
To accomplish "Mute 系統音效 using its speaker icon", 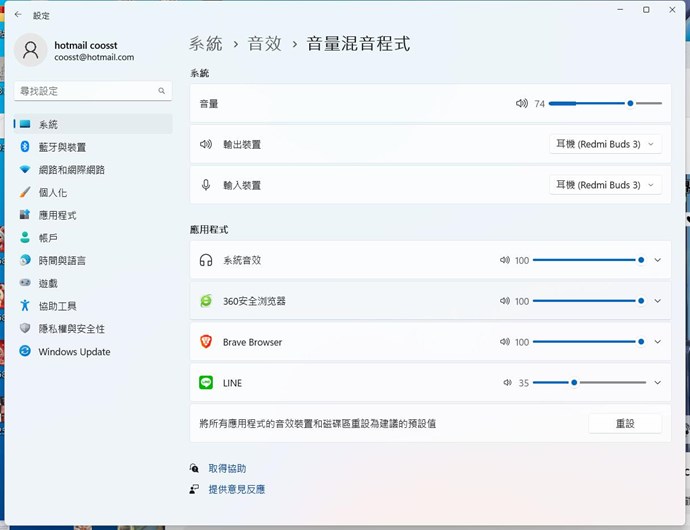I will 505,260.
